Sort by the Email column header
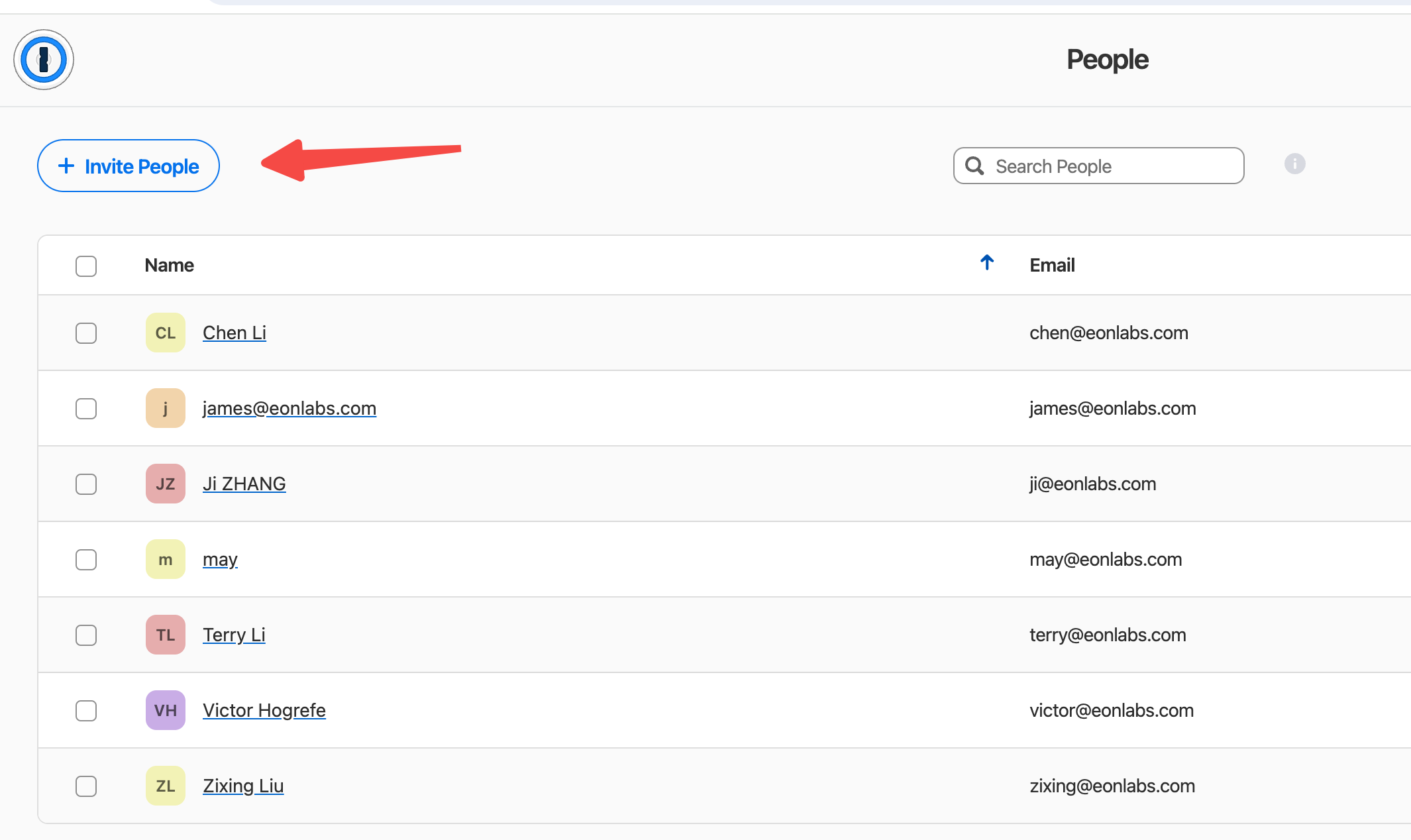1411x840 pixels. tap(1051, 265)
